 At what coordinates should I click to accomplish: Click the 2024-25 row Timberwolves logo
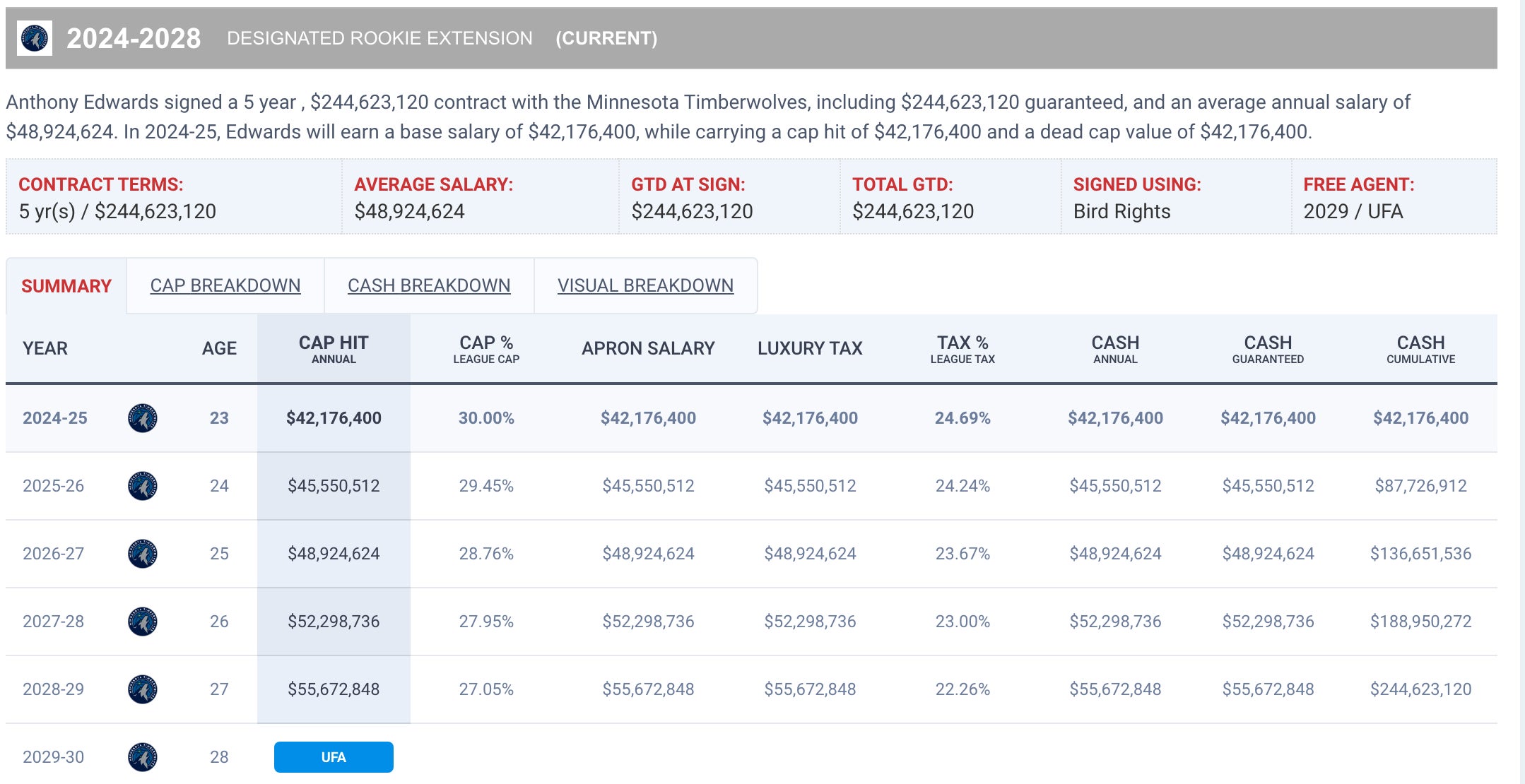(x=143, y=418)
